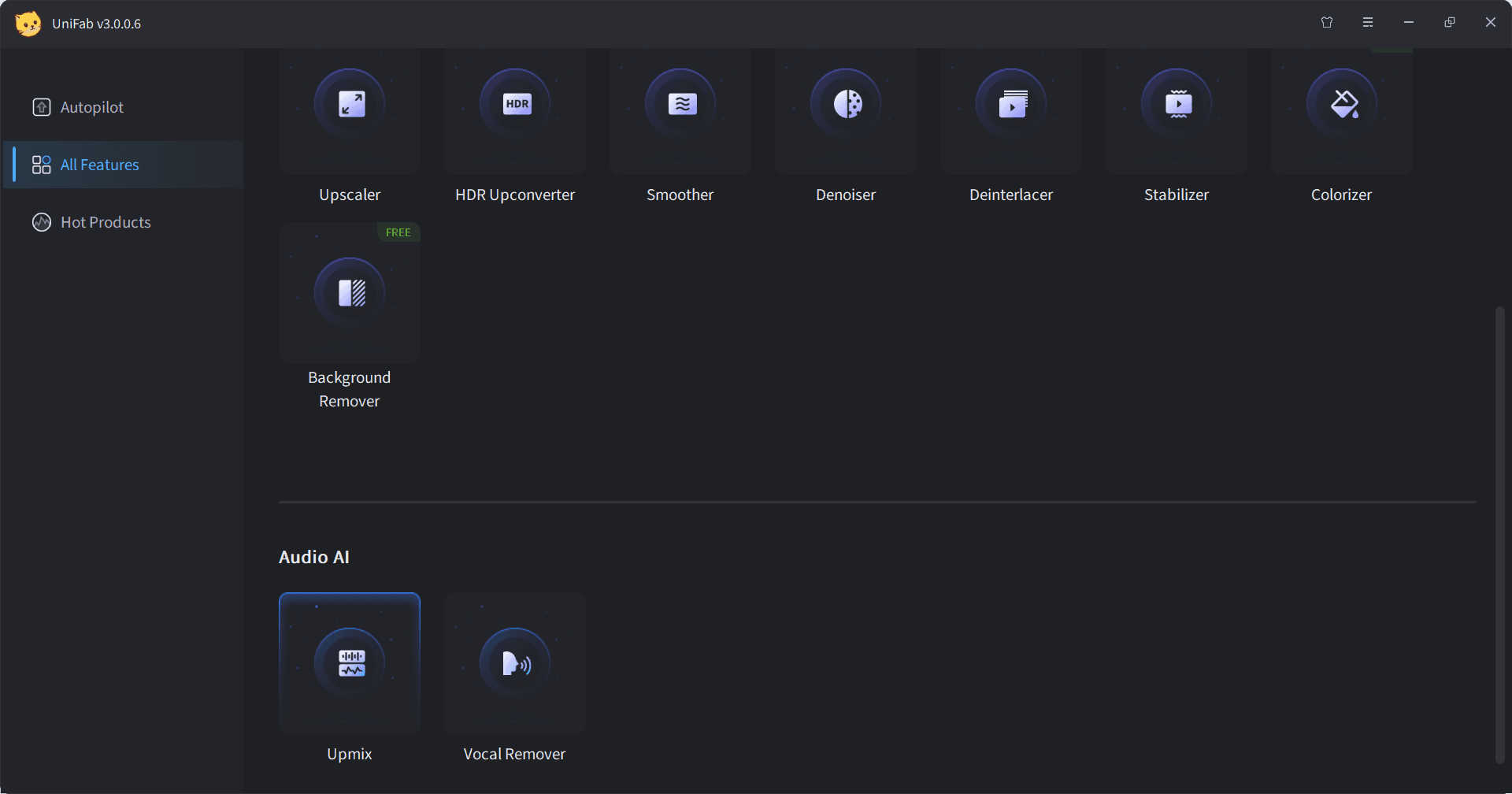1512x794 pixels.
Task: Click the Smoother label
Action: [x=680, y=195]
